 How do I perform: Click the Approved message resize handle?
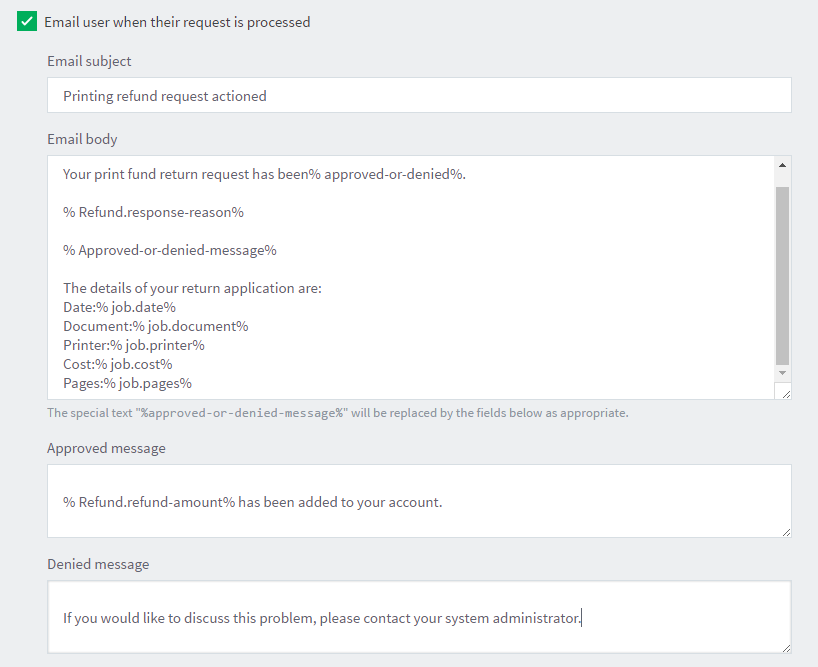pyautogui.click(x=785, y=531)
